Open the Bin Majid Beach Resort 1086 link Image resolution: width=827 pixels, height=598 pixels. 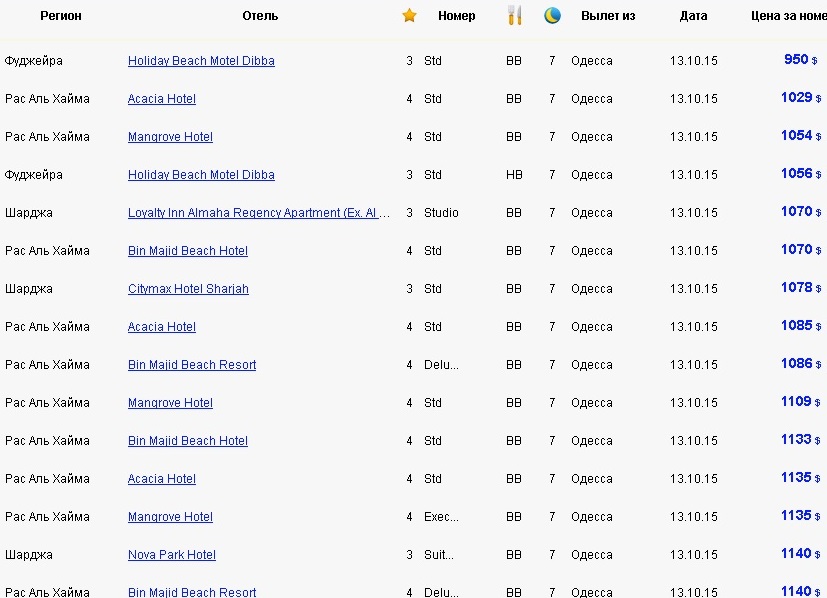coord(191,364)
